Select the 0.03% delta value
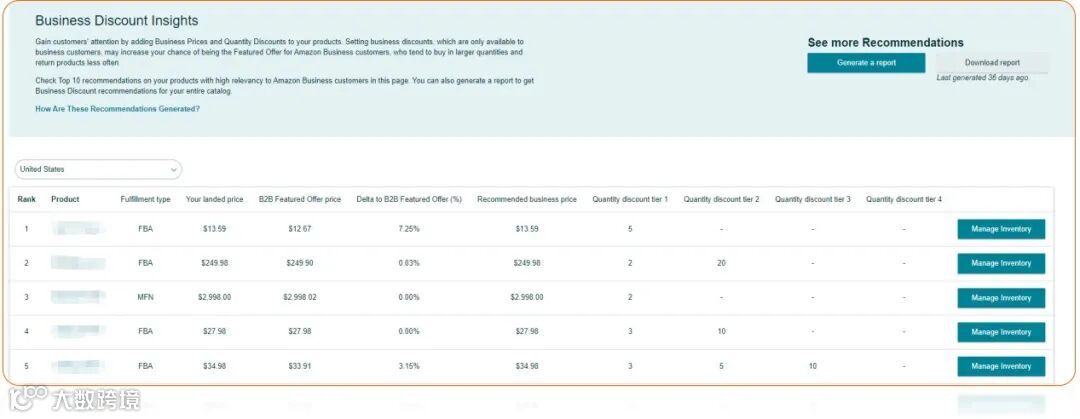Image resolution: width=1080 pixels, height=419 pixels. tap(408, 263)
